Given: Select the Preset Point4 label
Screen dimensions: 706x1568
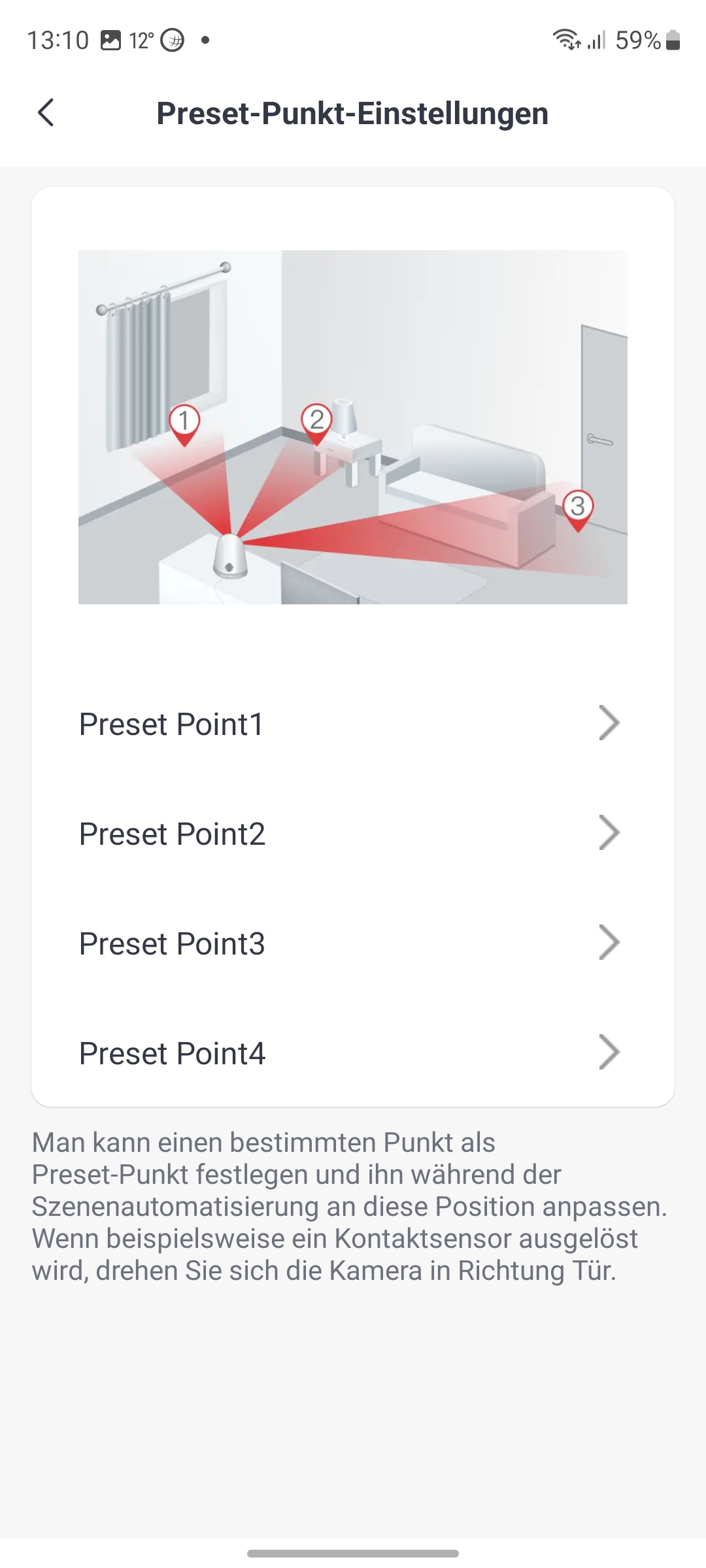Looking at the screenshot, I should tap(172, 1053).
